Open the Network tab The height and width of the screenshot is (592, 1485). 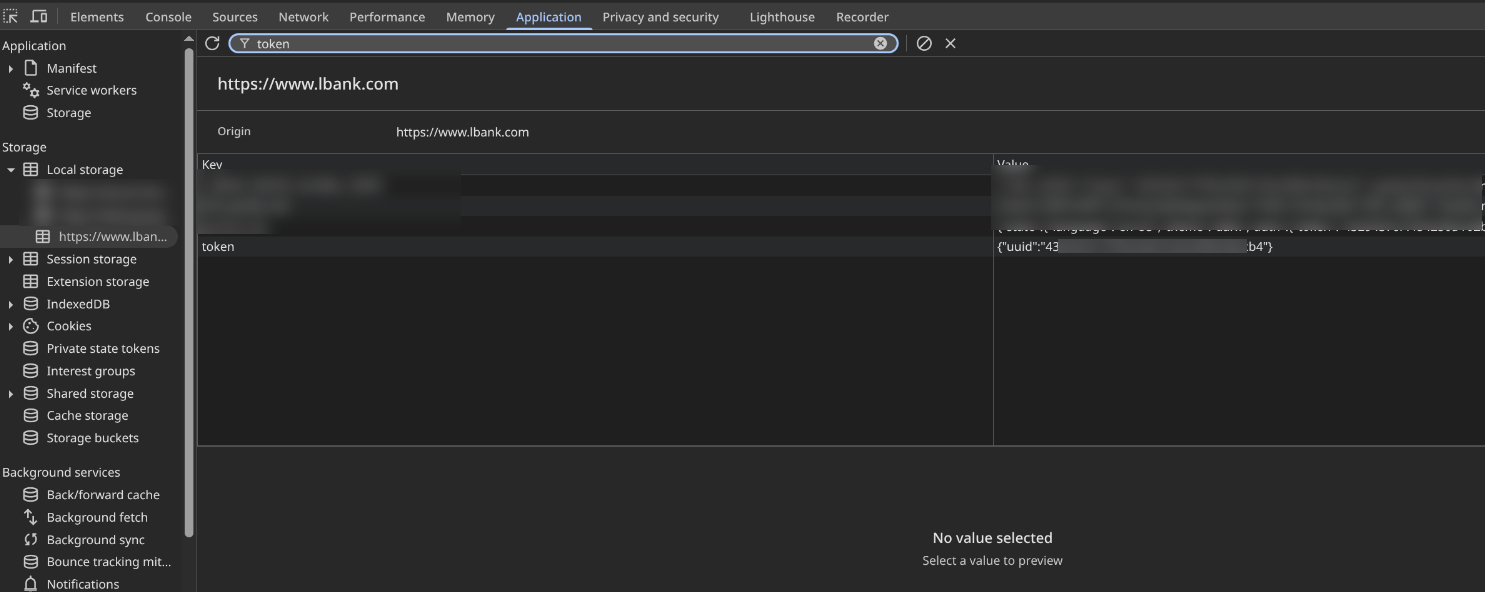click(x=304, y=17)
